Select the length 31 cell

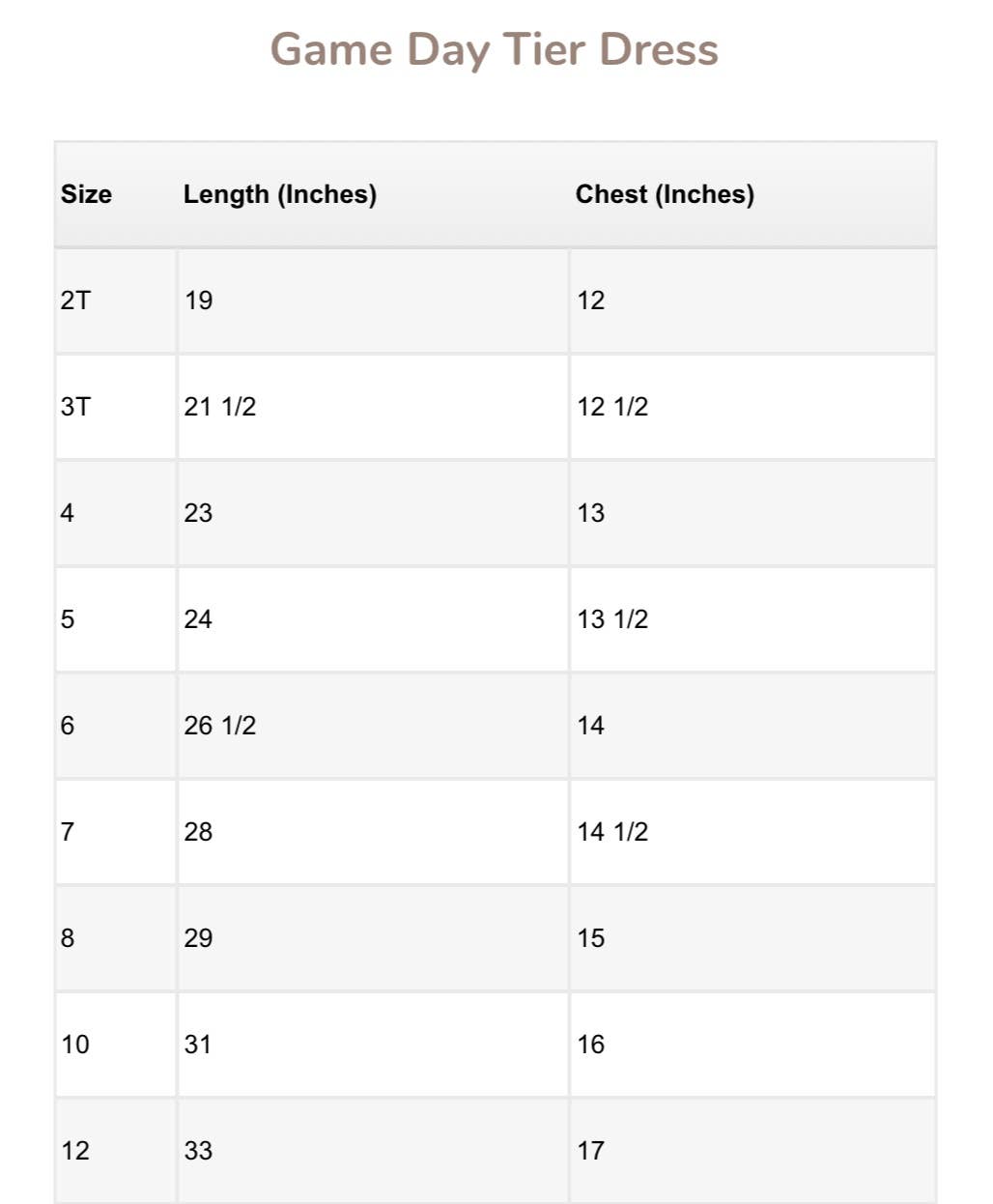198,1045
